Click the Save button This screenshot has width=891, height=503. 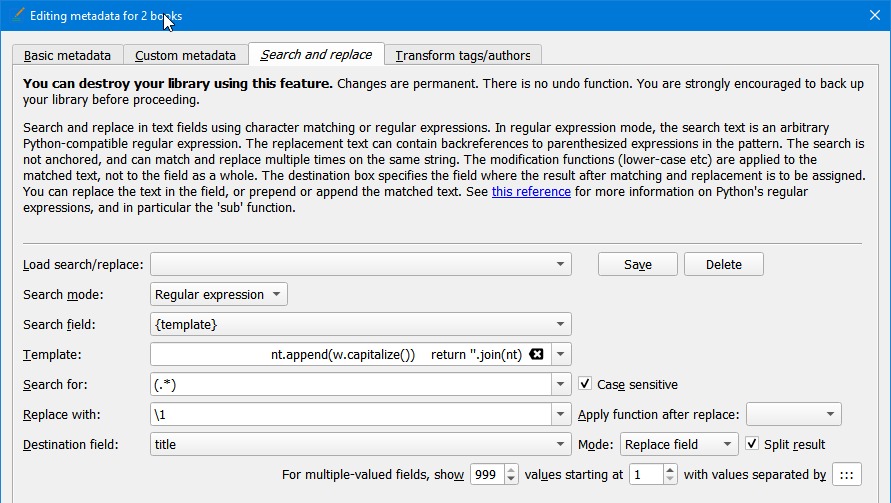[637, 264]
